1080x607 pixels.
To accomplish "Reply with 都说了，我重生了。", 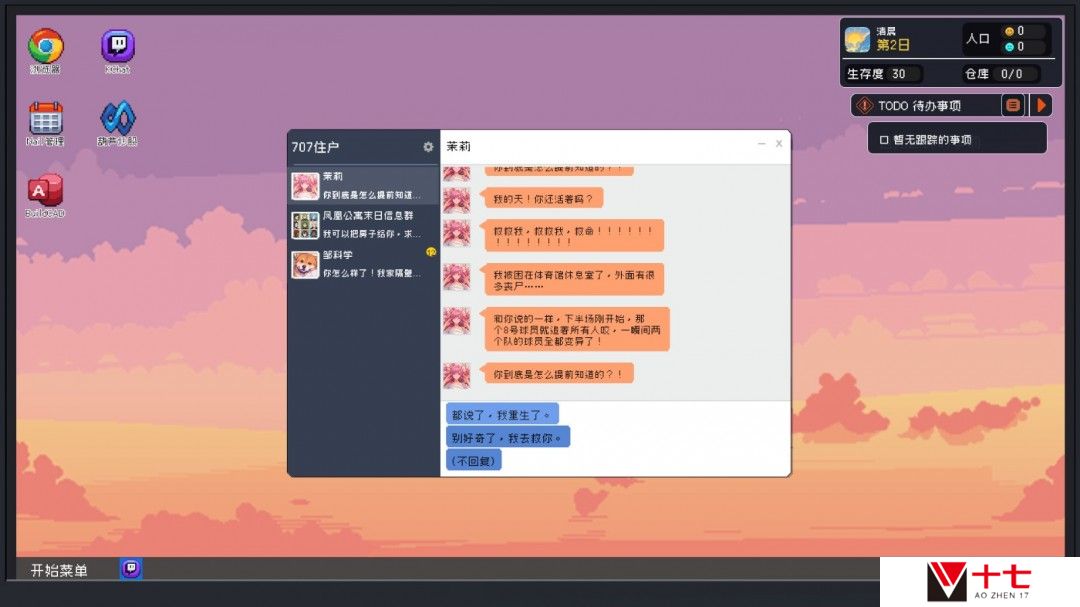I will (502, 415).
